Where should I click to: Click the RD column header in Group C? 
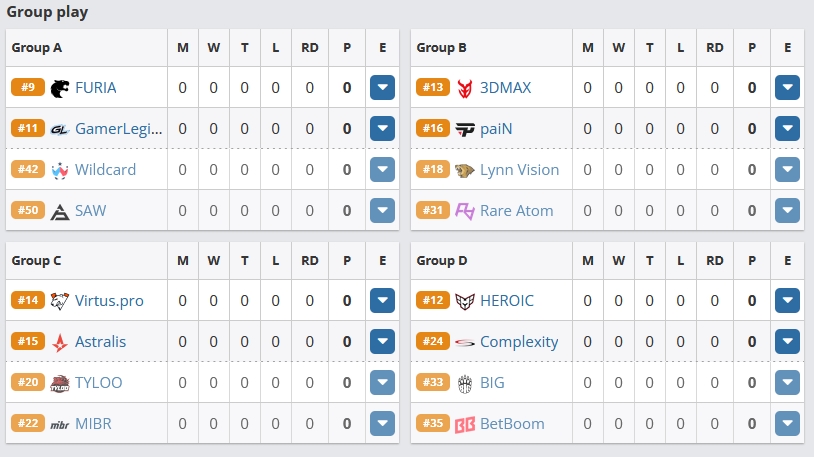click(310, 261)
